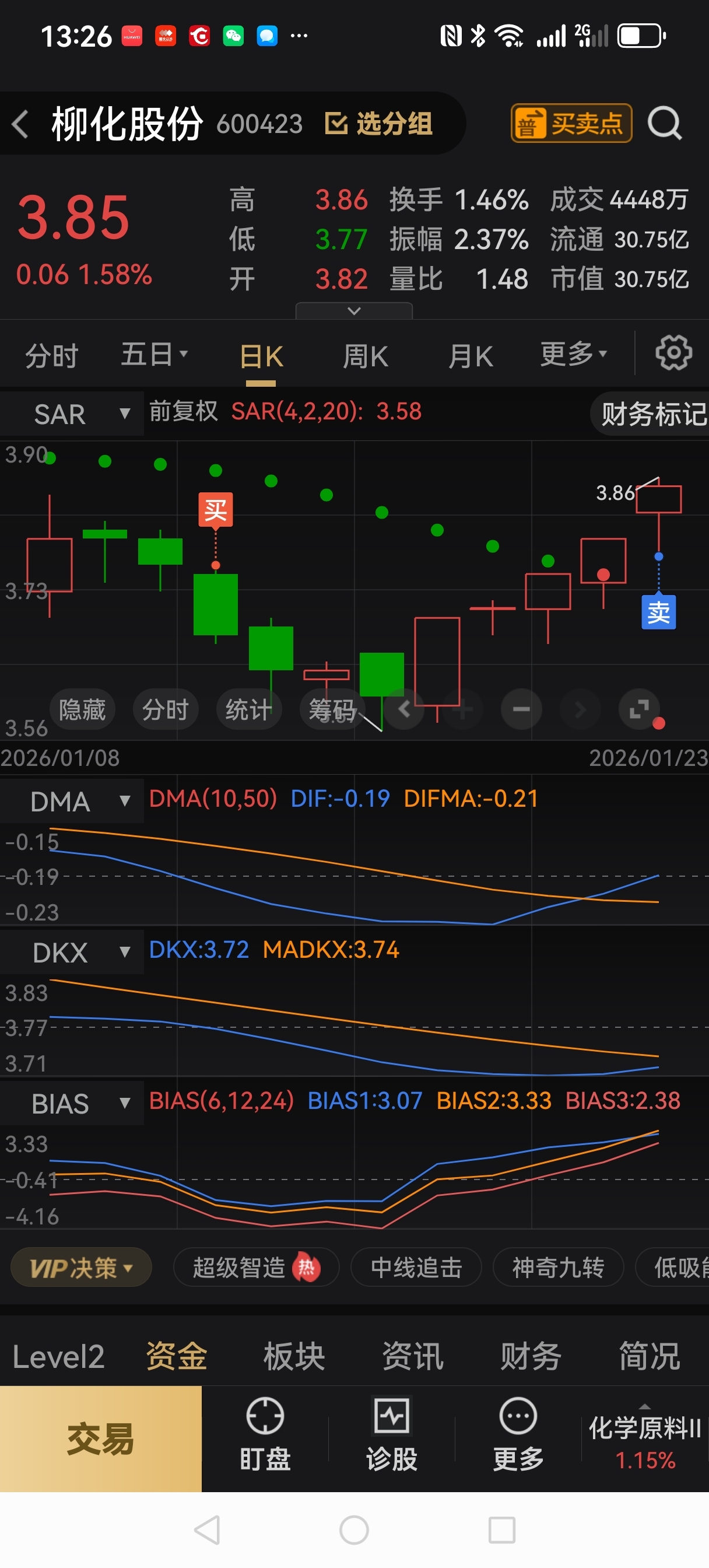Open the 诊股 diagnosis icon
The height and width of the screenshot is (1568, 709).
coord(391,1415)
